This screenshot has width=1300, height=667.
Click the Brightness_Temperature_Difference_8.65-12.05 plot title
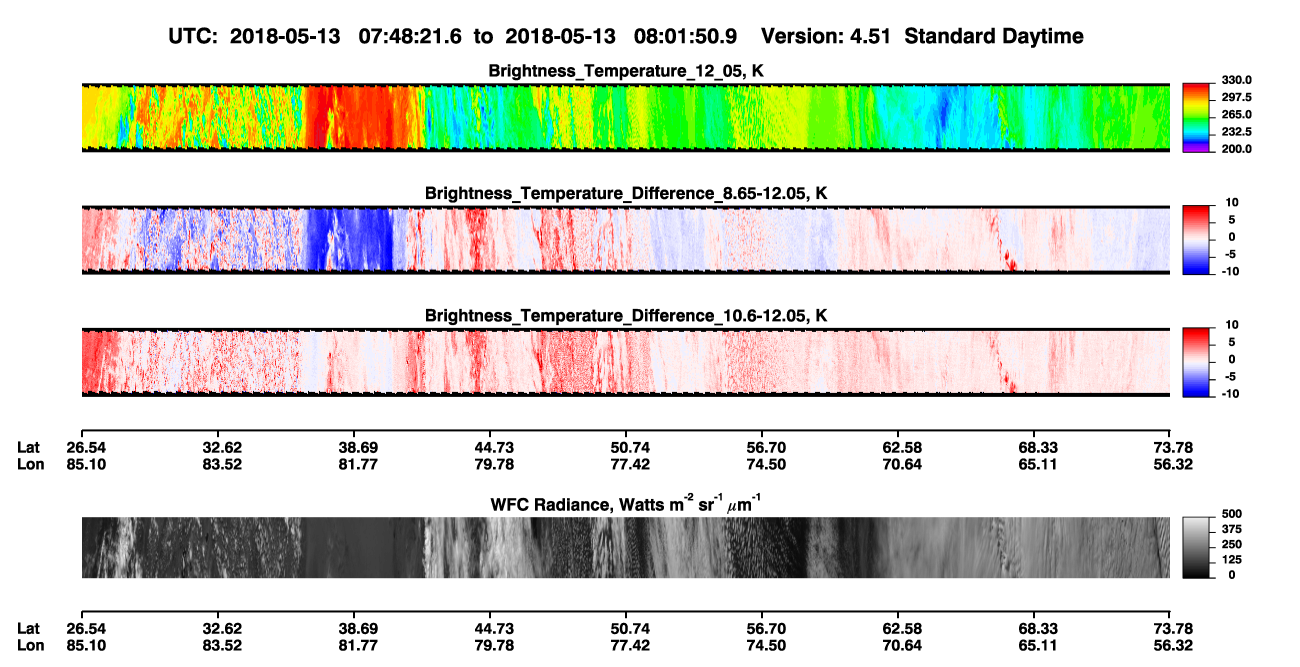click(626, 193)
